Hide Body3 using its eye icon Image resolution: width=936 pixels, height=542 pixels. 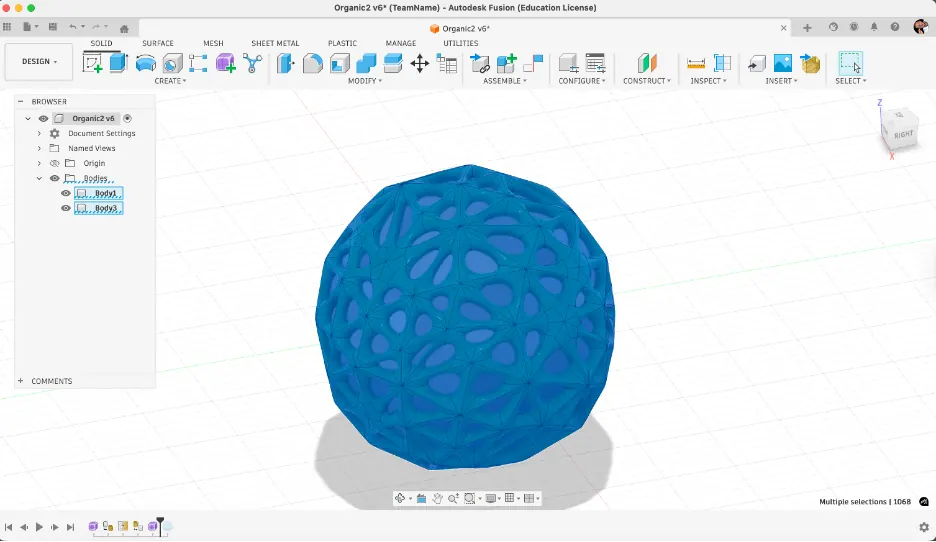66,208
